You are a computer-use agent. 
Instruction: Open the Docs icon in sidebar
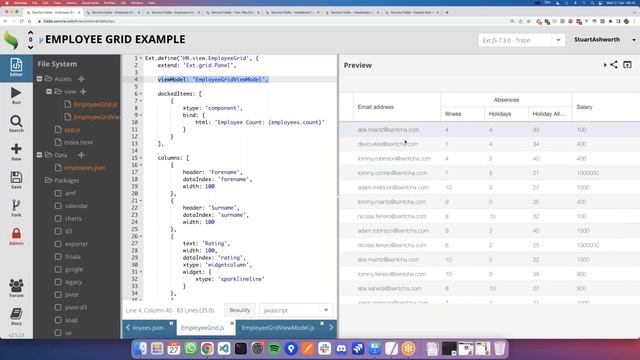(16, 316)
